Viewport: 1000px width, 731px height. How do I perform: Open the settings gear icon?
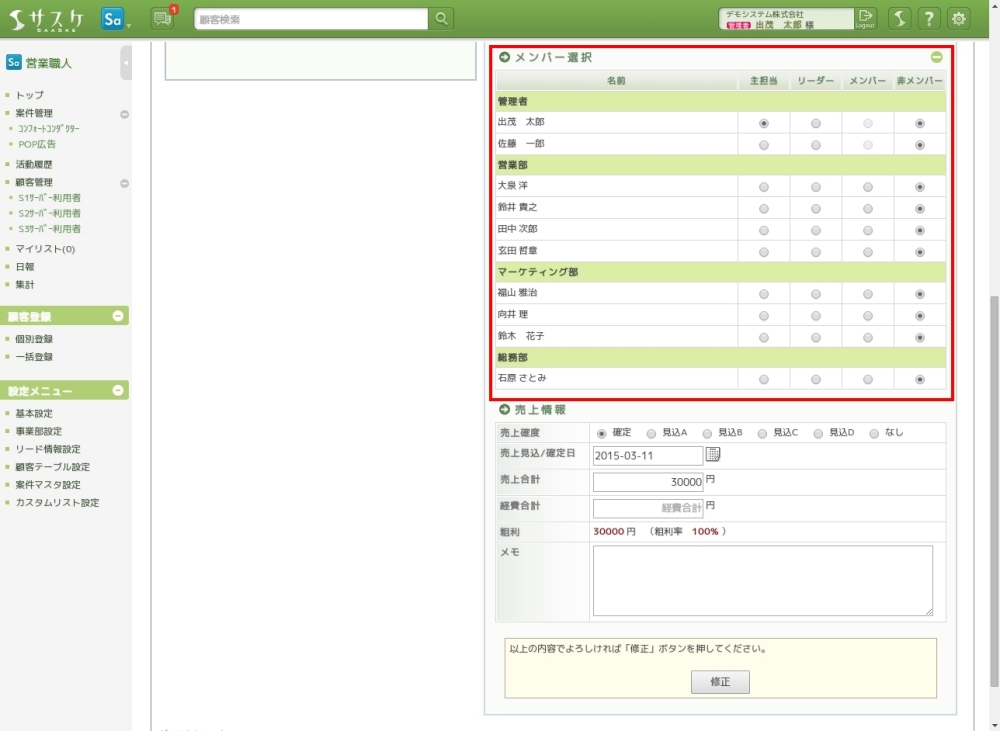(x=959, y=19)
